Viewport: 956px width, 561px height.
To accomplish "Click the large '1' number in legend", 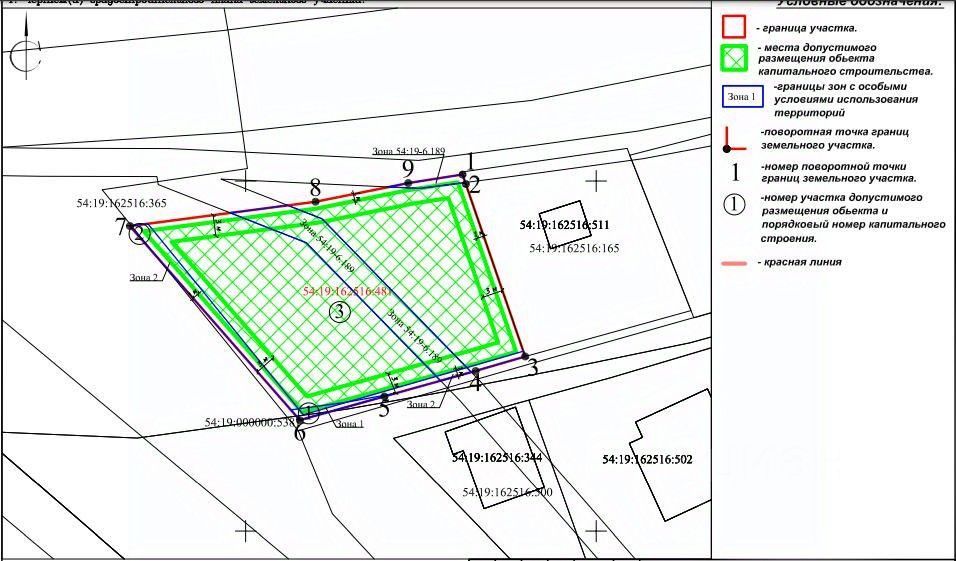I will click(735, 173).
